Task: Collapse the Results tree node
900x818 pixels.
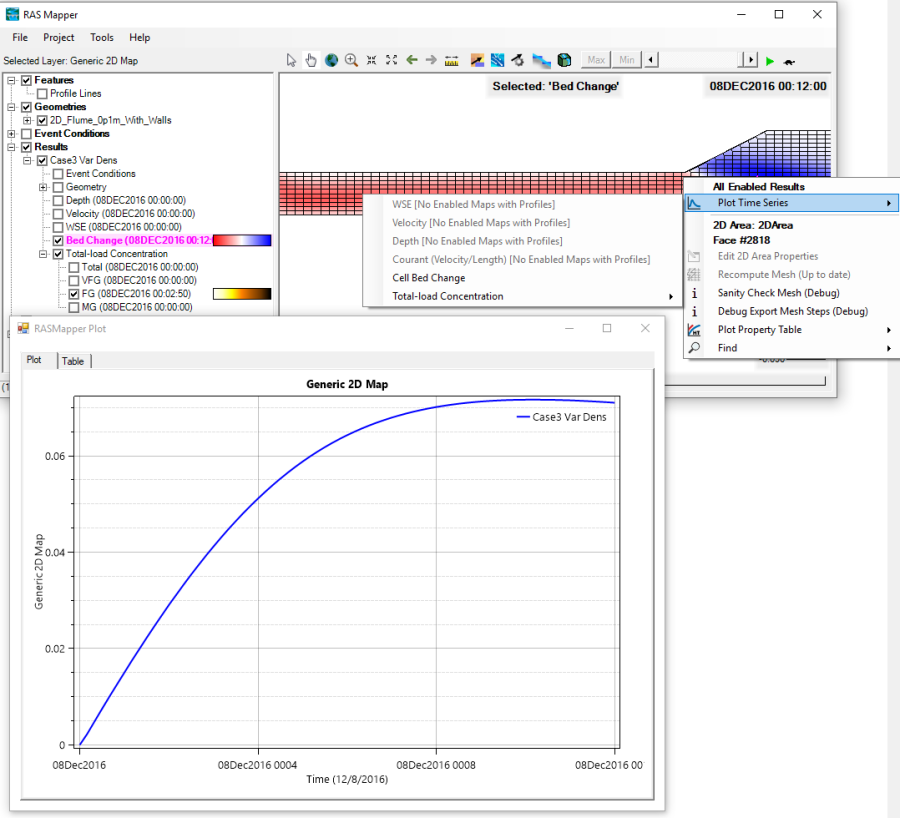Action: coord(11,146)
